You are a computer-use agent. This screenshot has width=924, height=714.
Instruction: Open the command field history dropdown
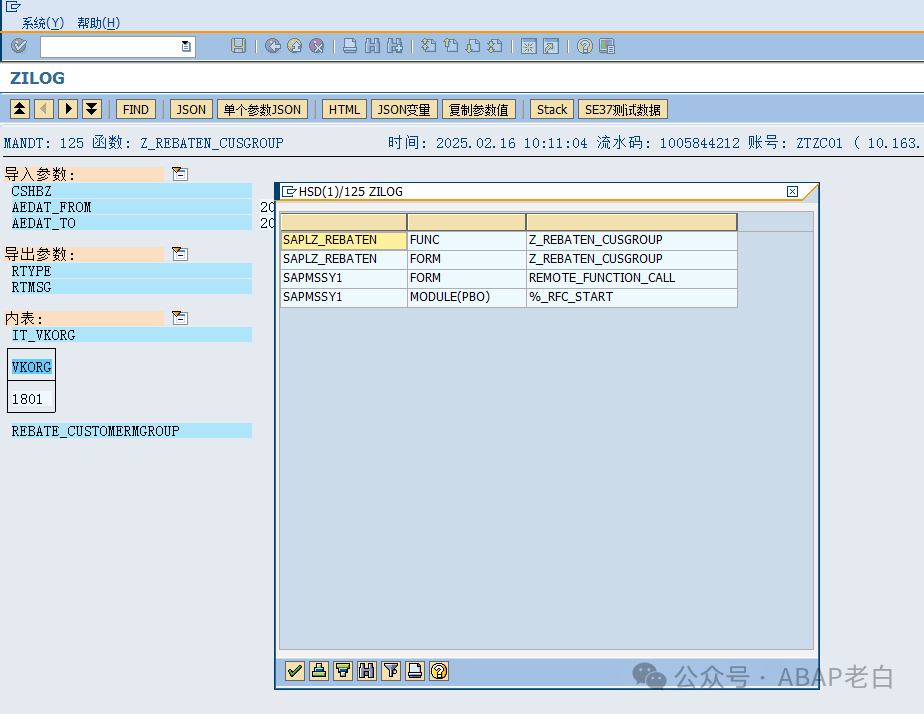(x=186, y=46)
